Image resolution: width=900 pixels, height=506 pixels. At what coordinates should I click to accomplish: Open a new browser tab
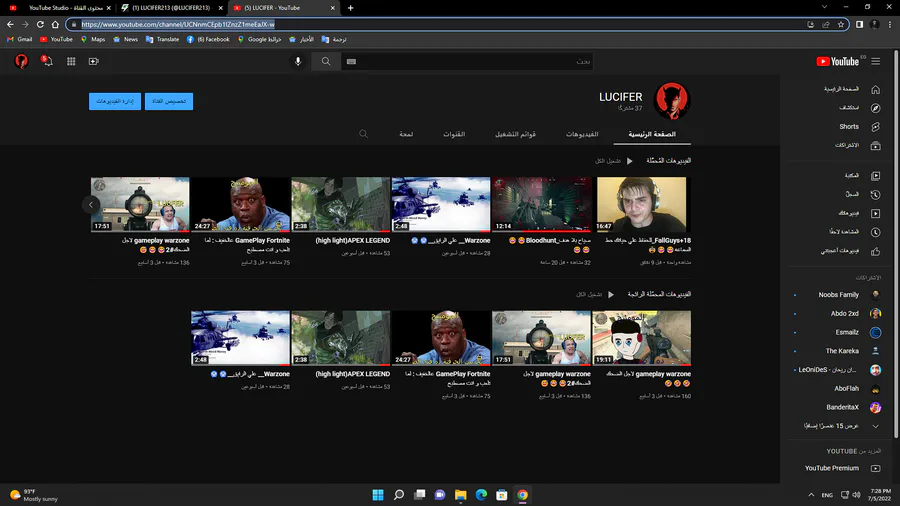[x=350, y=8]
